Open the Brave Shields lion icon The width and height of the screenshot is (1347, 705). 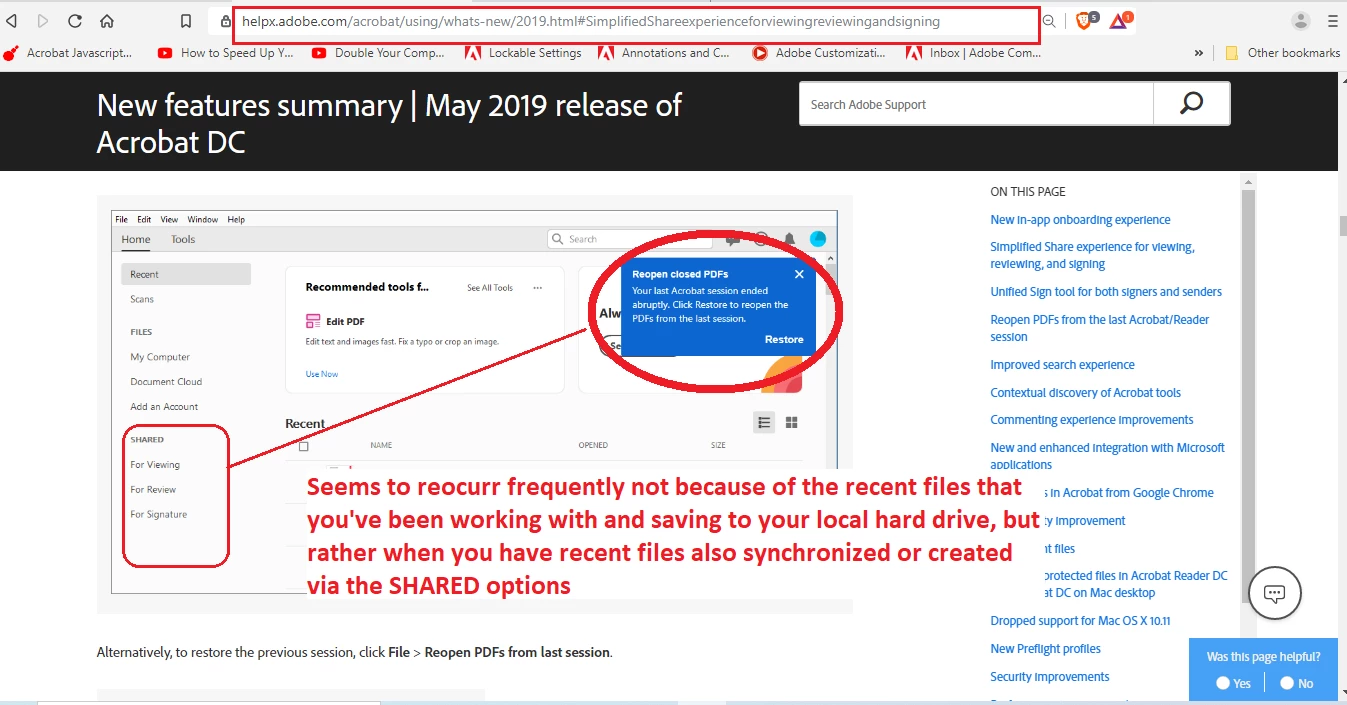pos(1085,21)
